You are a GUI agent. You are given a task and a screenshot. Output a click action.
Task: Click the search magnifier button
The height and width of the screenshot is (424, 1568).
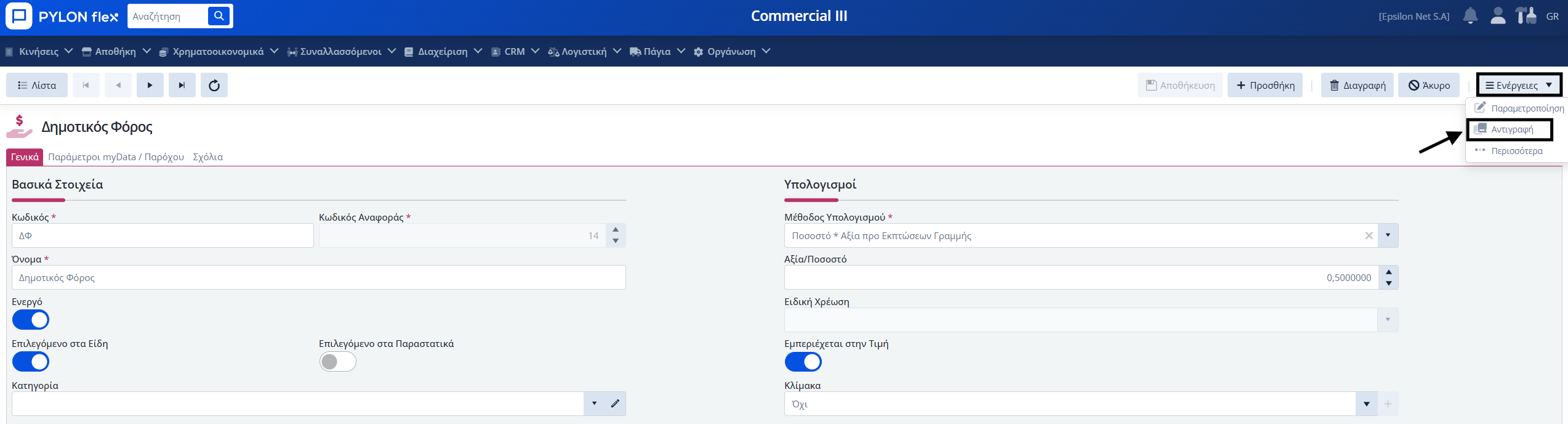click(x=219, y=16)
